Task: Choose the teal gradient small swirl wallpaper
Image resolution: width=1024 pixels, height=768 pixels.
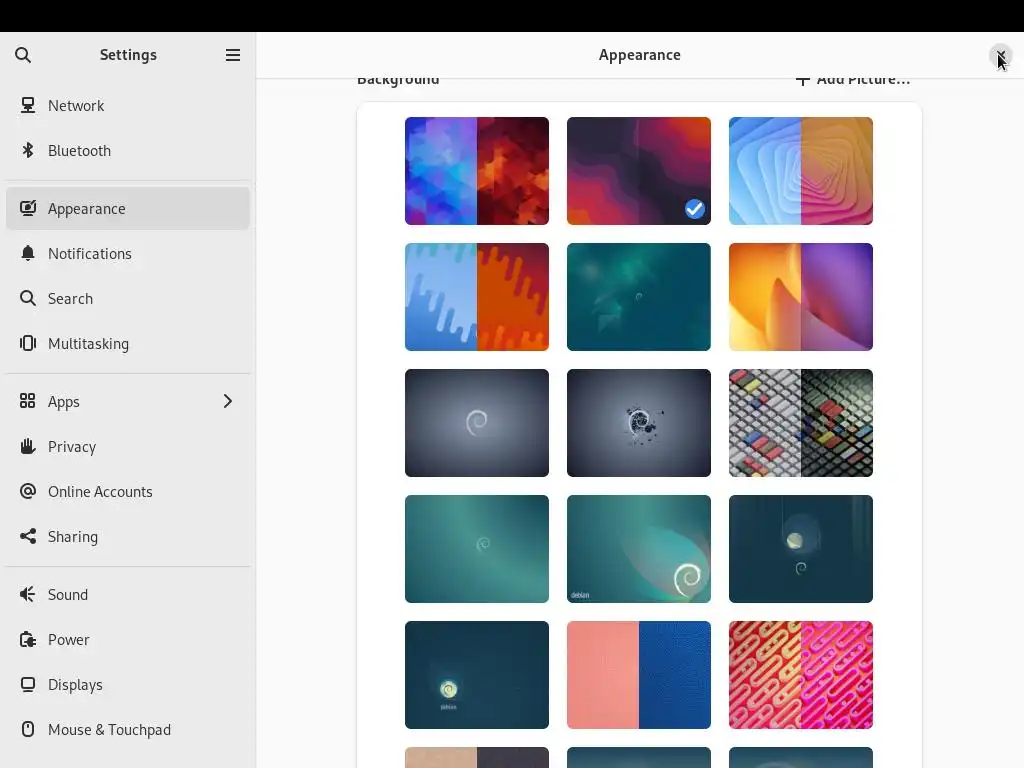Action: point(477,549)
